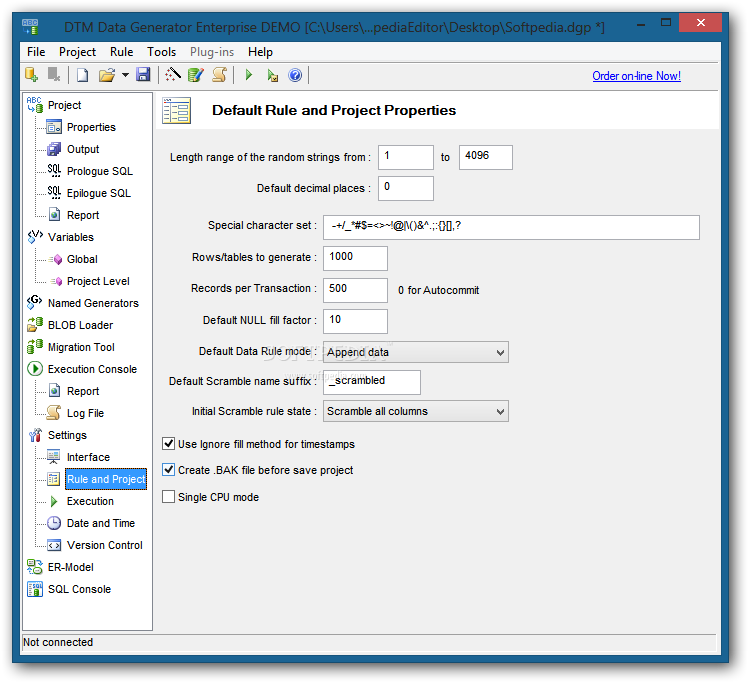Image resolution: width=749 pixels, height=683 pixels.
Task: Open the SQL Console page
Action: [x=79, y=588]
